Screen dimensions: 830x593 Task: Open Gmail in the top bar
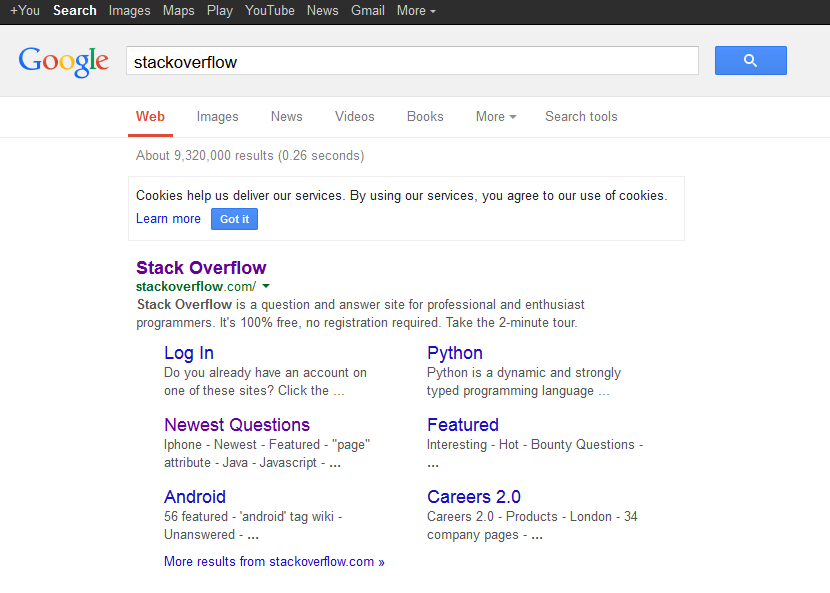(x=368, y=11)
